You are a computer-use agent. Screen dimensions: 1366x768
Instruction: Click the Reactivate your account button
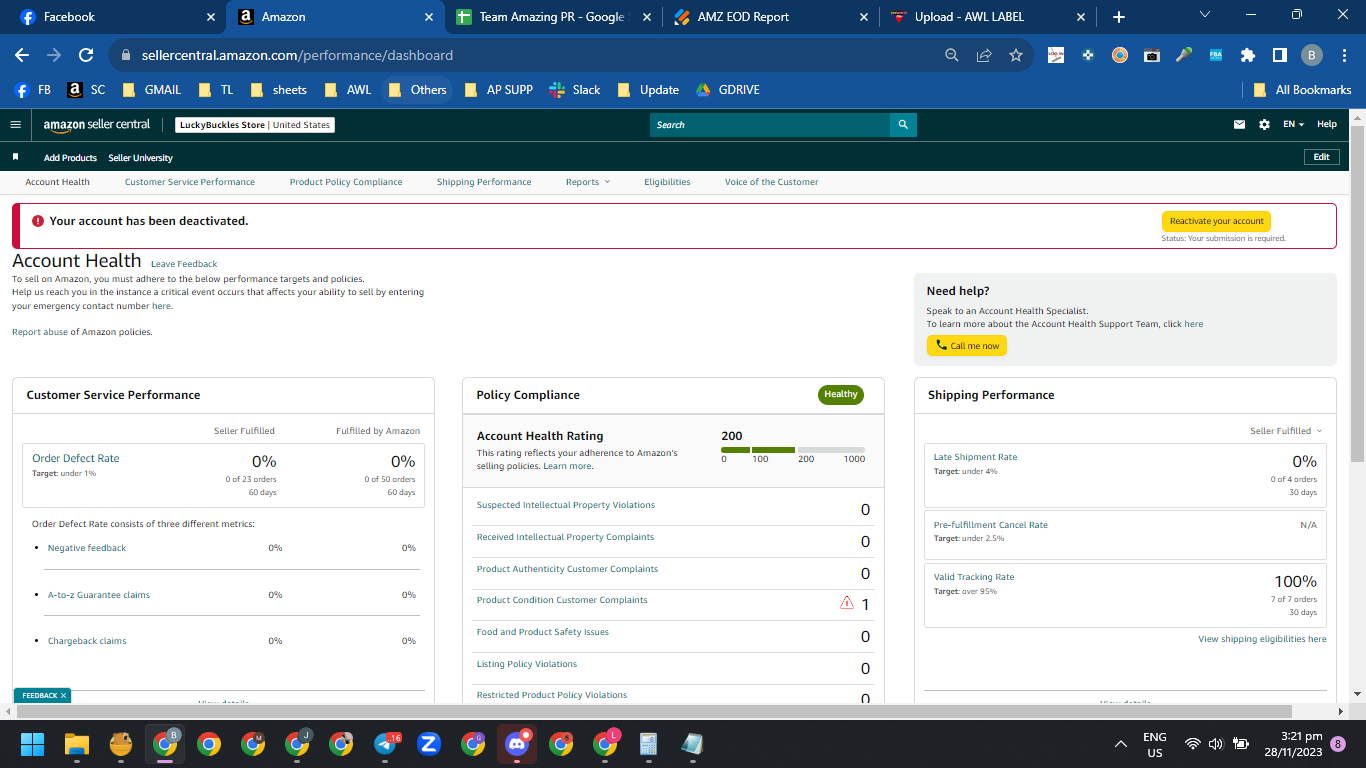[x=1216, y=221]
